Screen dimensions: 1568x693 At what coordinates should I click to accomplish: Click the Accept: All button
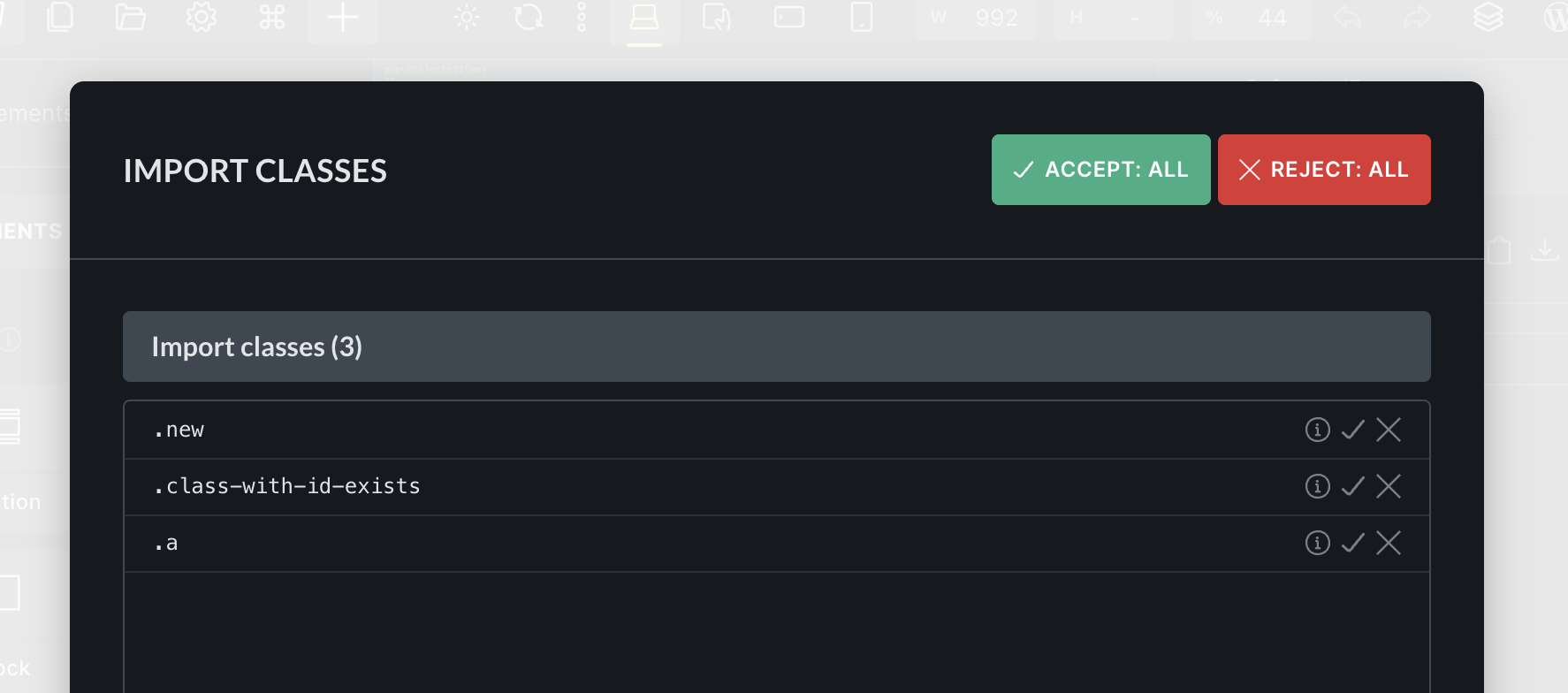point(1100,170)
